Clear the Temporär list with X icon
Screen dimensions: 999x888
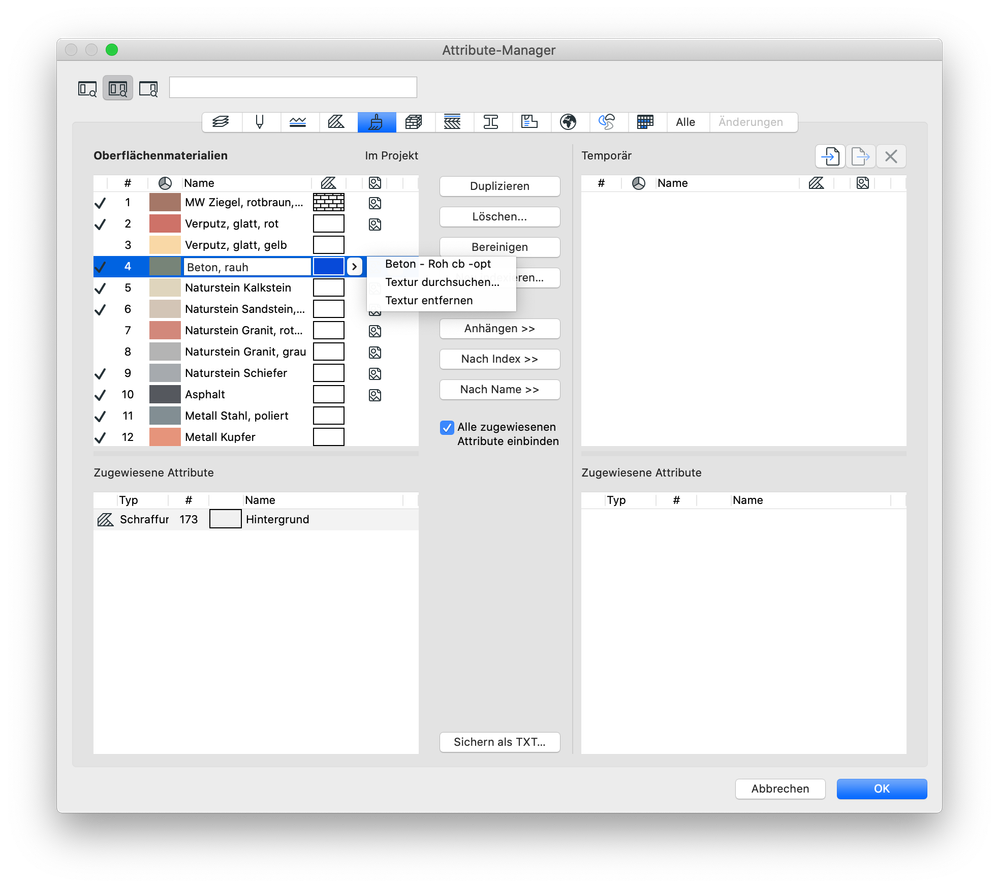click(x=891, y=156)
